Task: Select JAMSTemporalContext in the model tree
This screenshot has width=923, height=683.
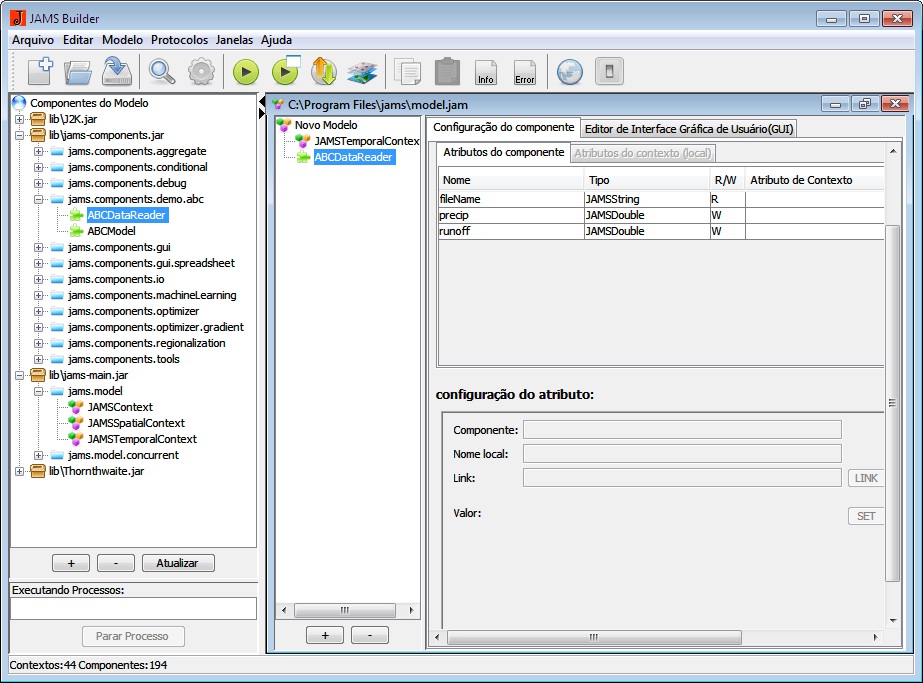Action: click(365, 141)
